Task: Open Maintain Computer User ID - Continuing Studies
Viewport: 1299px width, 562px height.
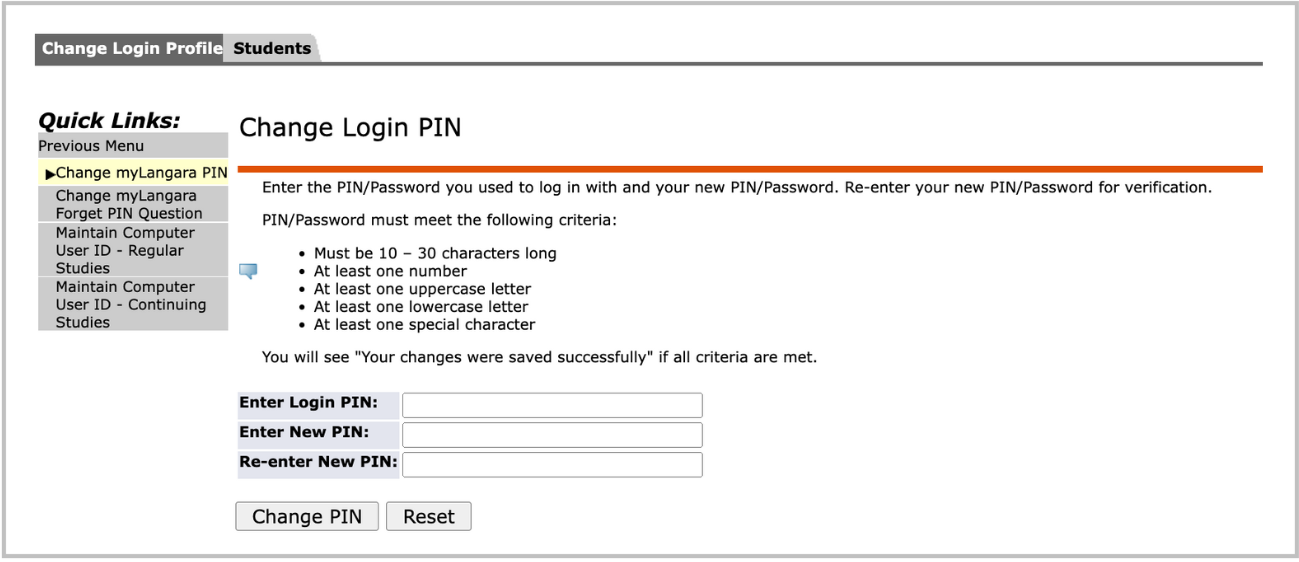Action: click(130, 304)
